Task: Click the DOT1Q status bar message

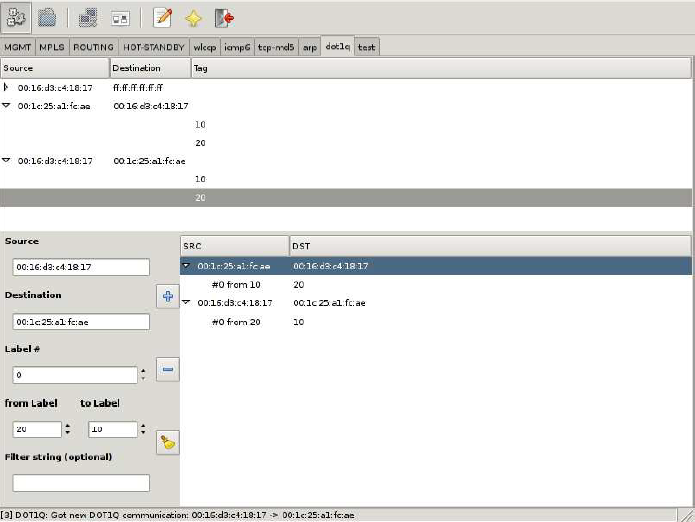Action: (x=177, y=515)
